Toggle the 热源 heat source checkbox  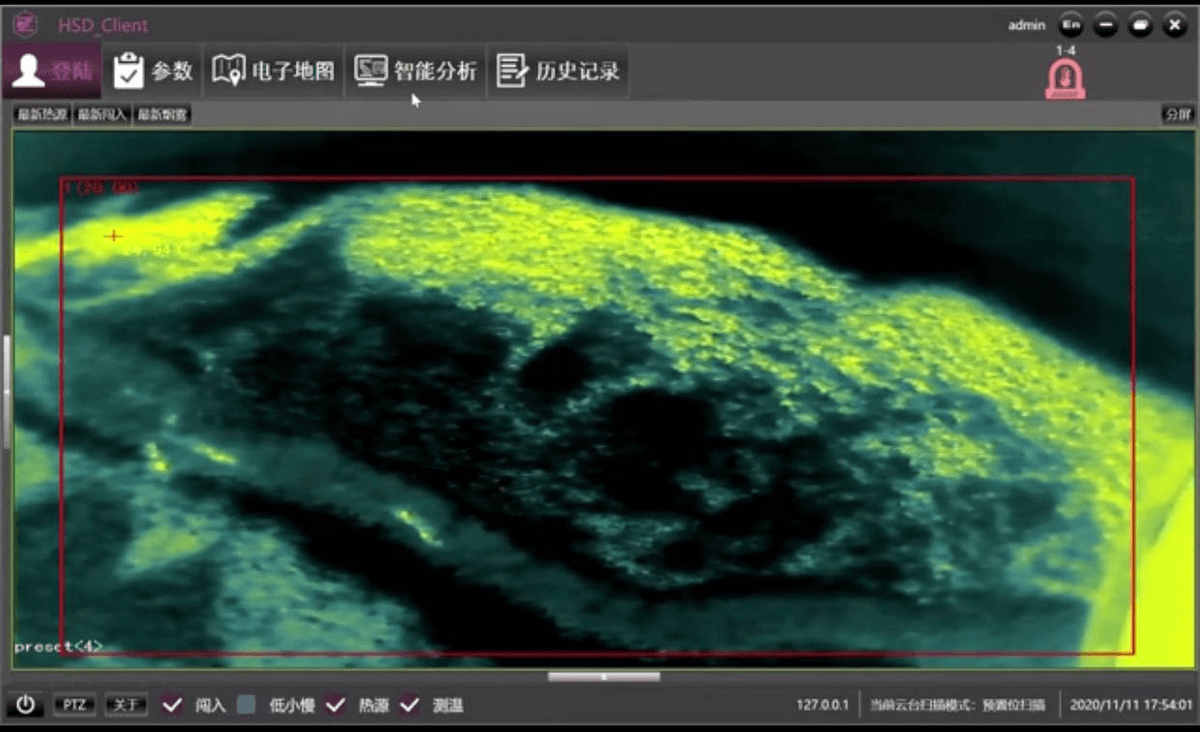point(336,705)
